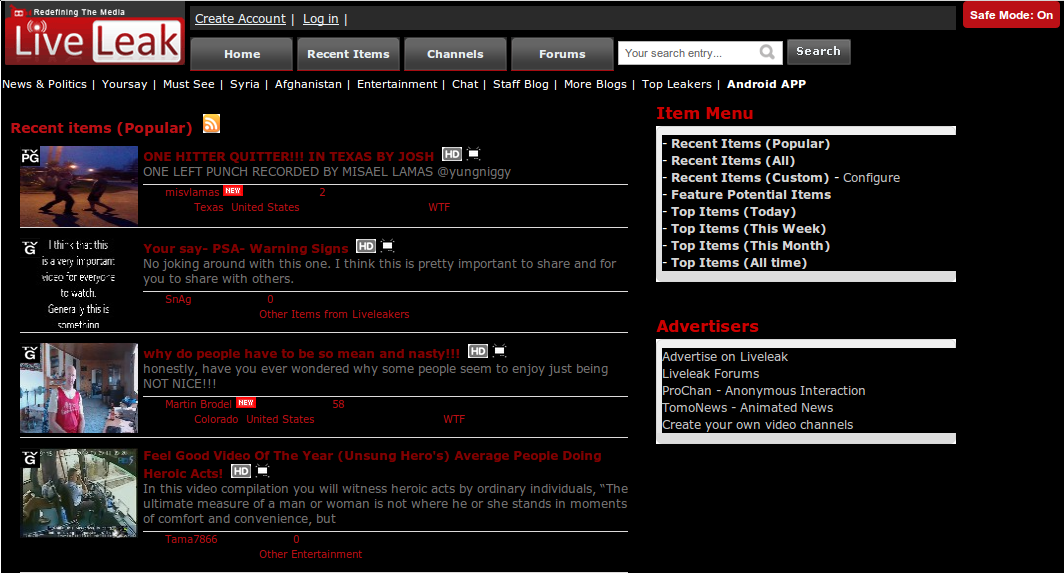Open why do people have to be so mean title

tap(301, 354)
